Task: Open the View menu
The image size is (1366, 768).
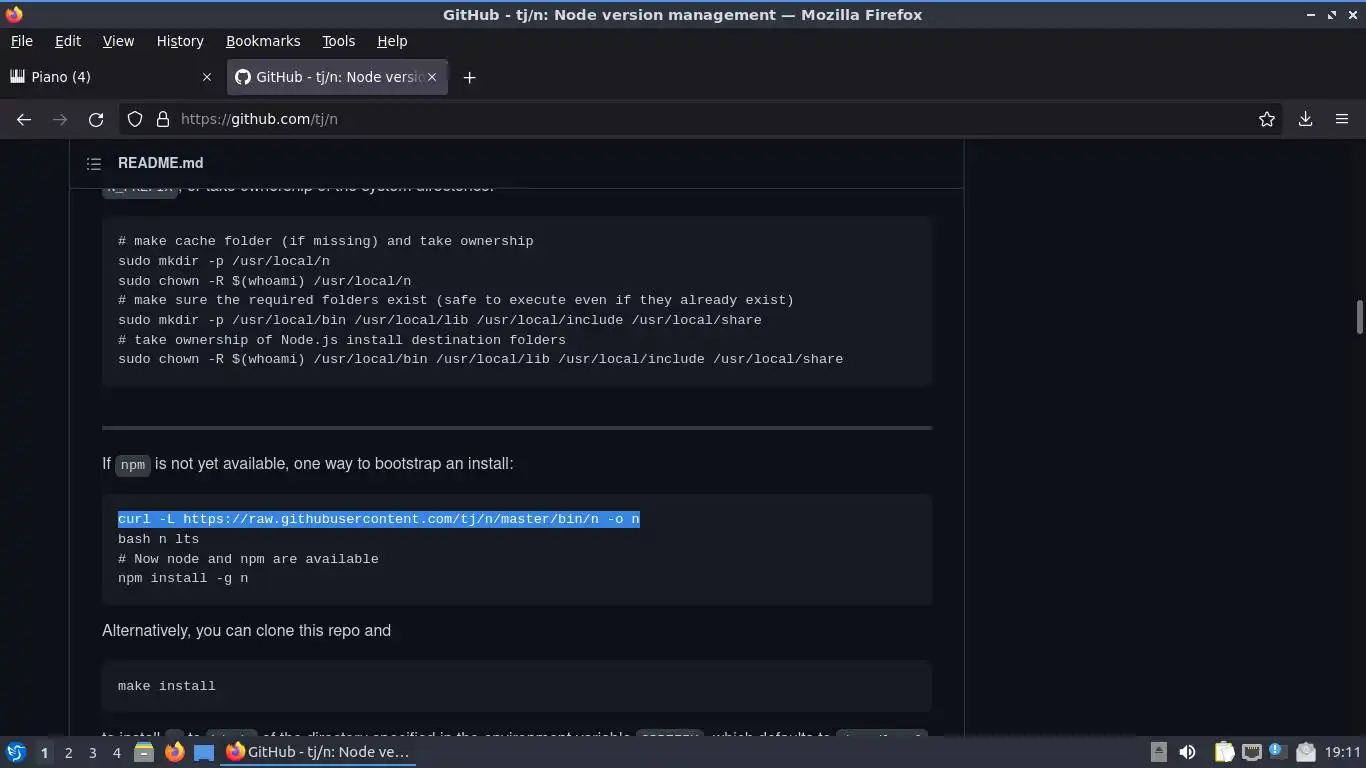Action: pos(118,41)
